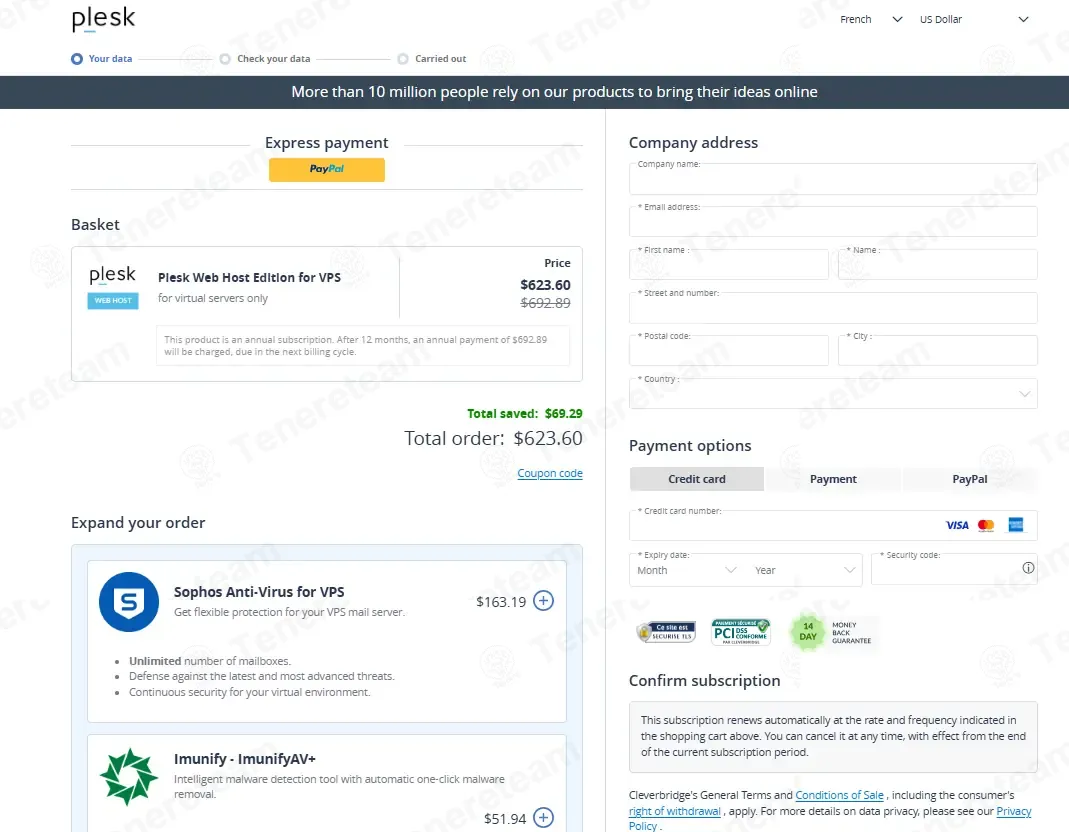Focus the Email address field
The height and width of the screenshot is (832, 1069).
click(833, 222)
